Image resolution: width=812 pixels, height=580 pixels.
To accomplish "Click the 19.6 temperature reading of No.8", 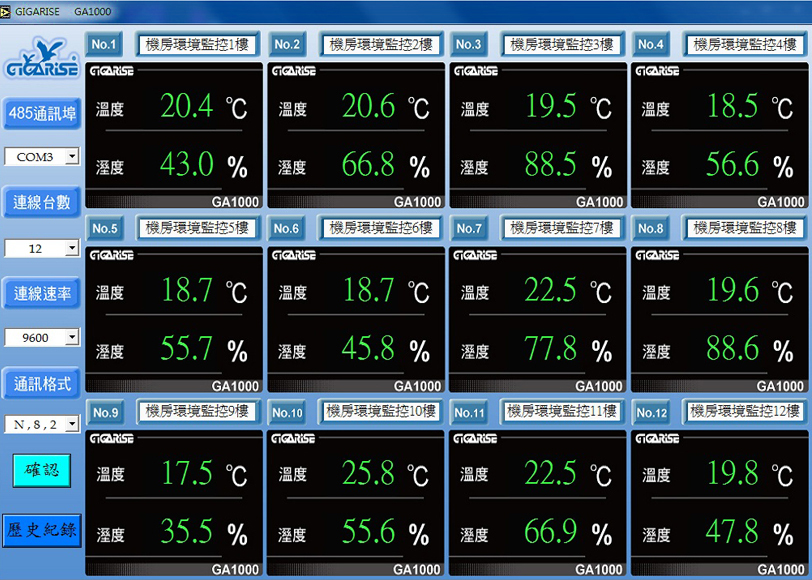I will click(x=733, y=290).
